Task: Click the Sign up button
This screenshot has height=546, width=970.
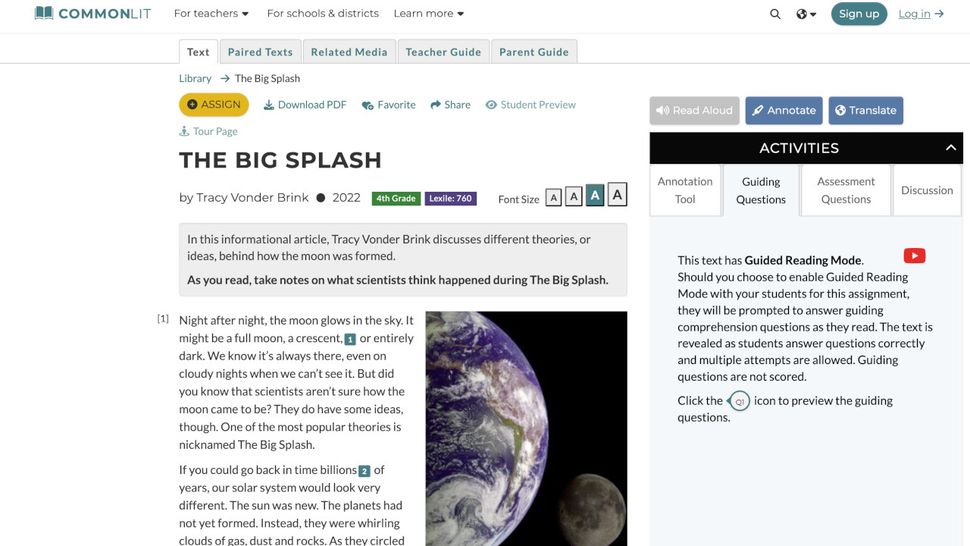Action: 859,14
